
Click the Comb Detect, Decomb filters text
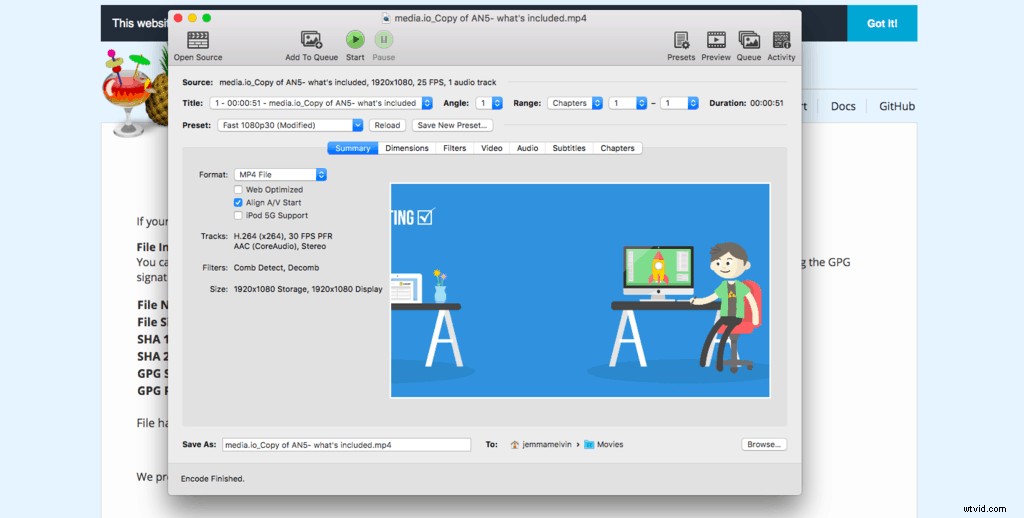tap(276, 268)
